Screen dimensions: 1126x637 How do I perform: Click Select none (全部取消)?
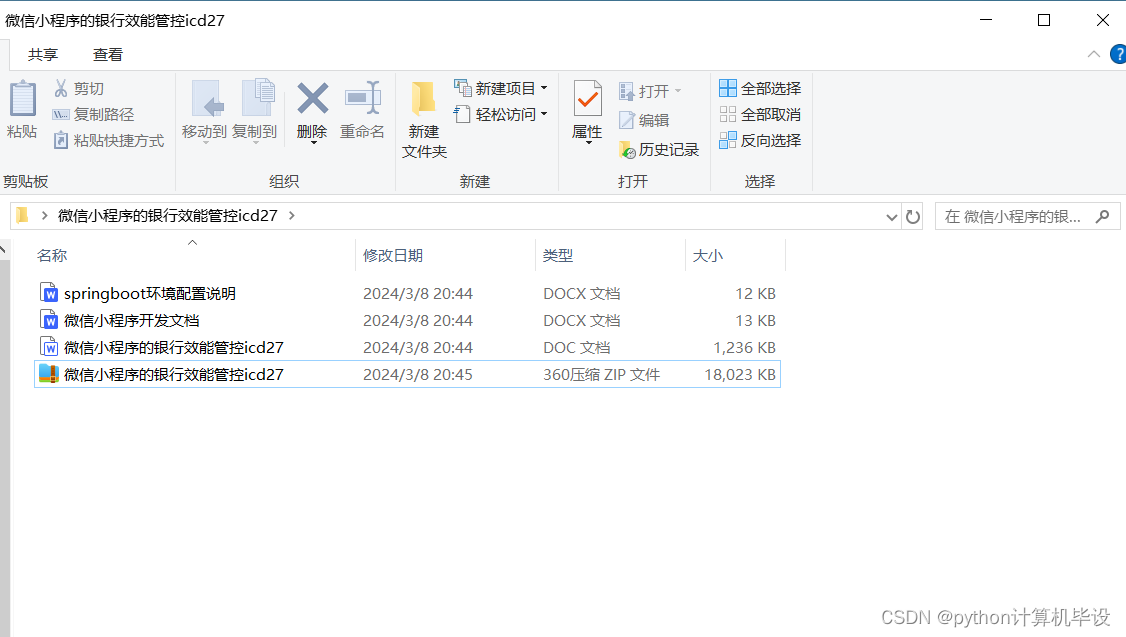click(x=760, y=114)
